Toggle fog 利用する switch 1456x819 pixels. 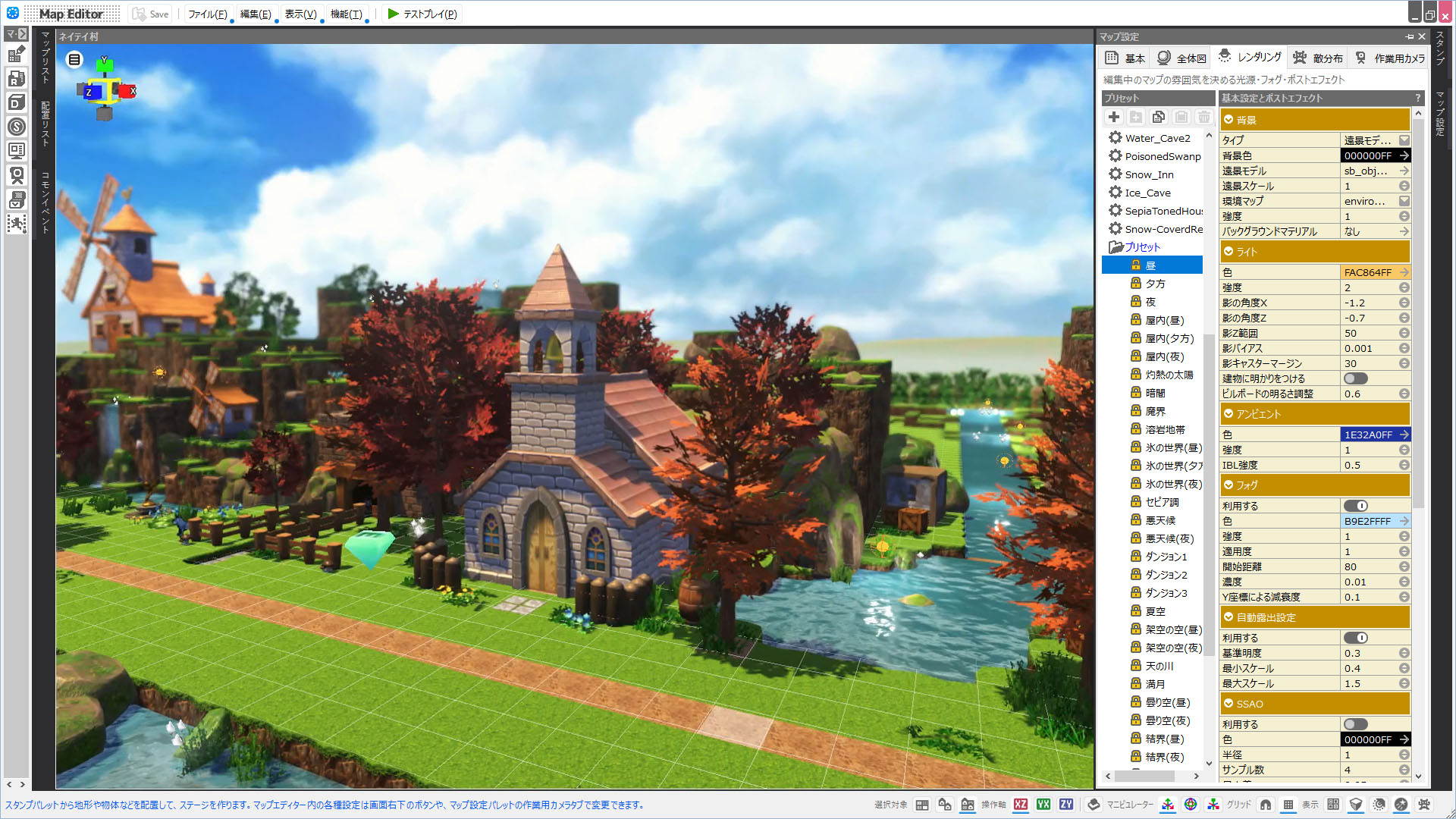(x=1355, y=506)
